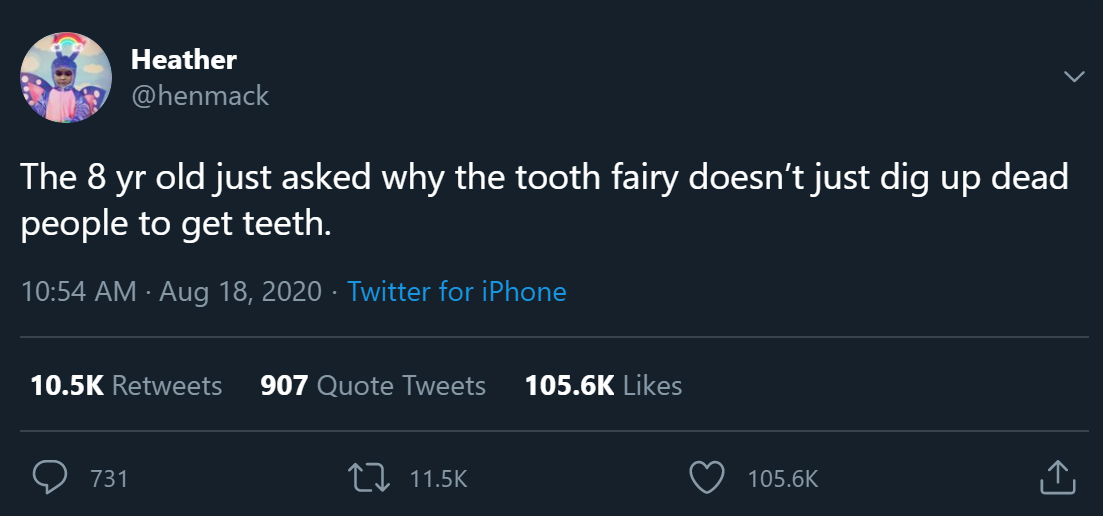Click the Aug 18, 2020 date
The height and width of the screenshot is (516, 1103).
coord(240,292)
